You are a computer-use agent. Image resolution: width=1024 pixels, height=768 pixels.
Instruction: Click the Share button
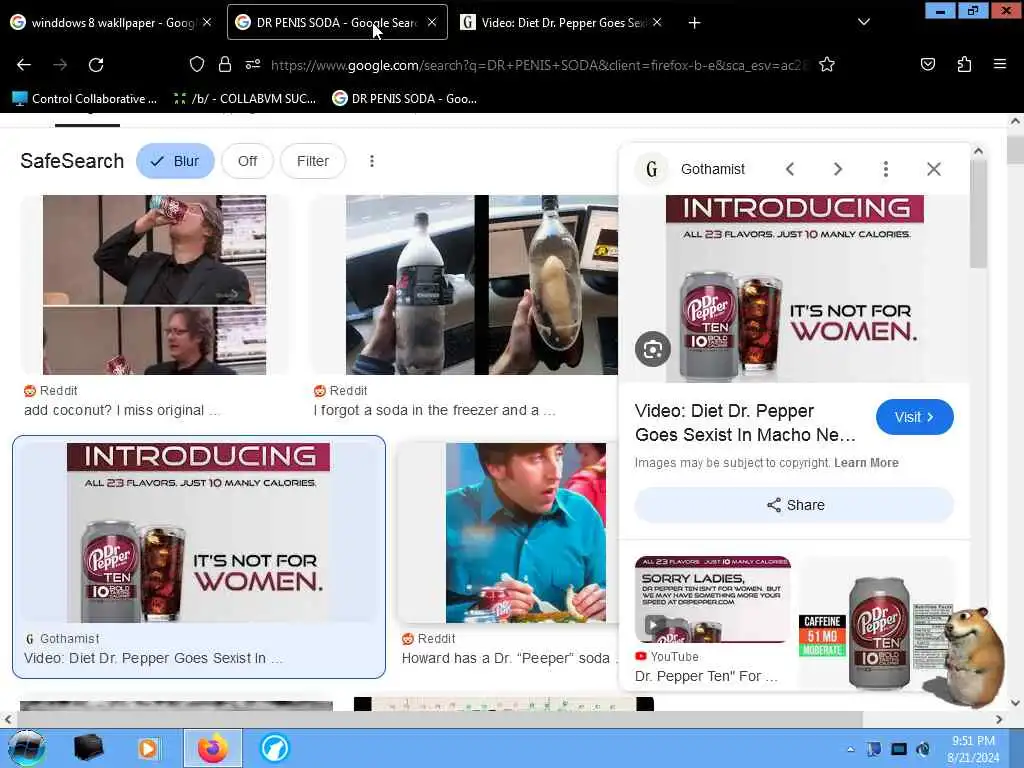click(x=794, y=505)
